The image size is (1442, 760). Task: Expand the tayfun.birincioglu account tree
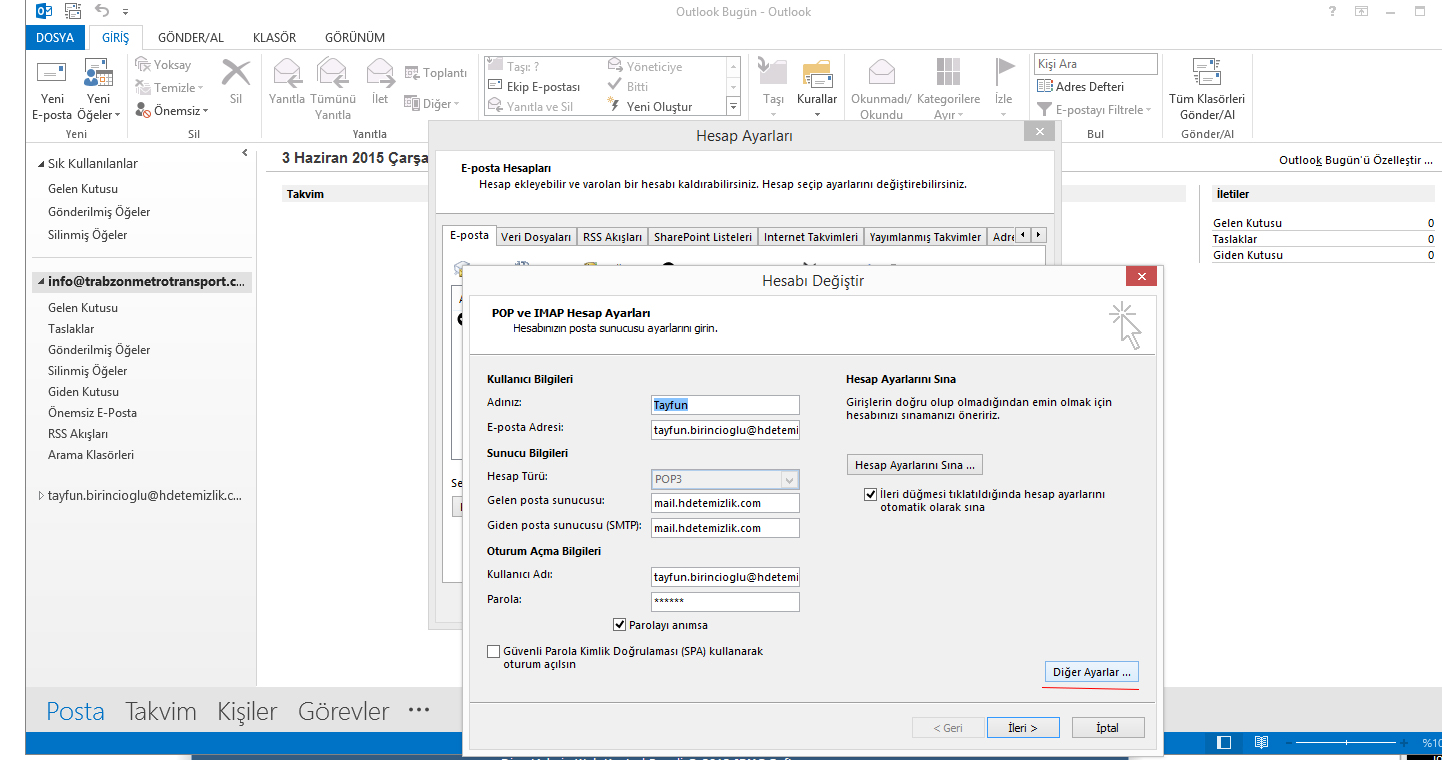click(41, 496)
